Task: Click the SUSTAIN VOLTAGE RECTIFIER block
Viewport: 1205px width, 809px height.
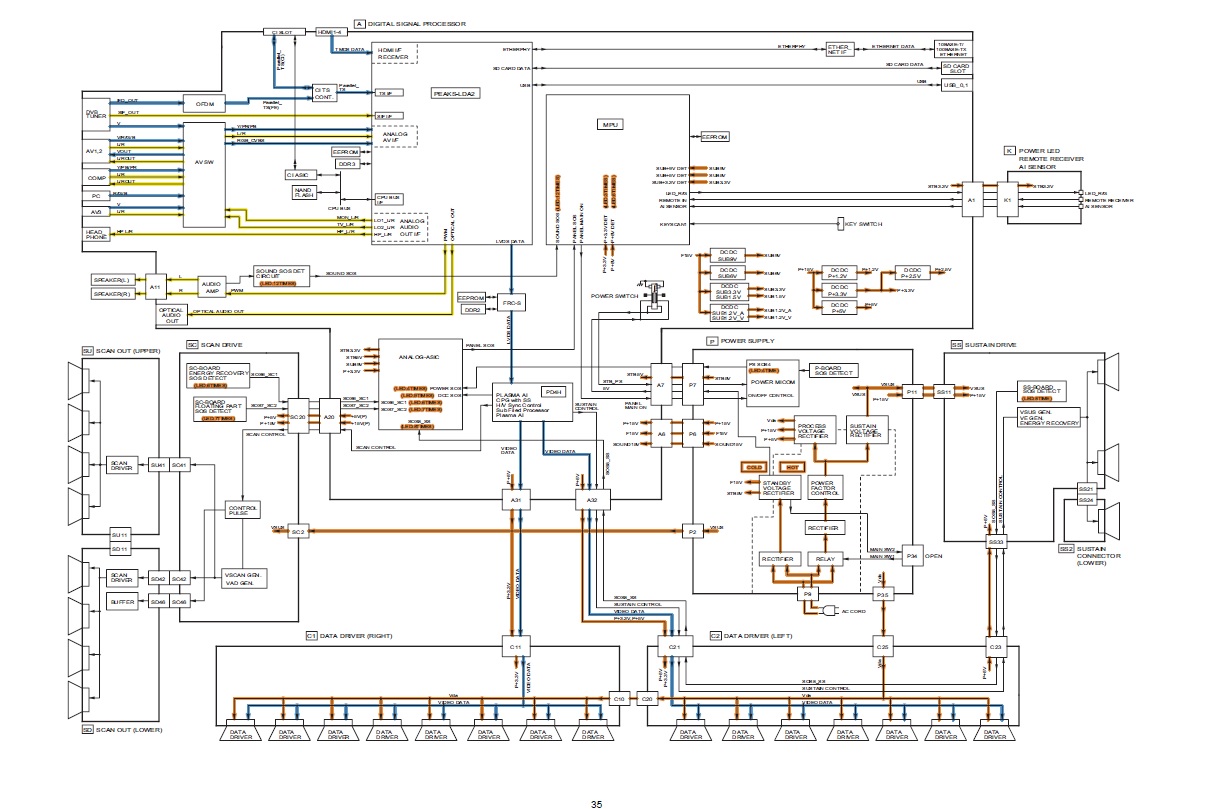Action: 866,430
